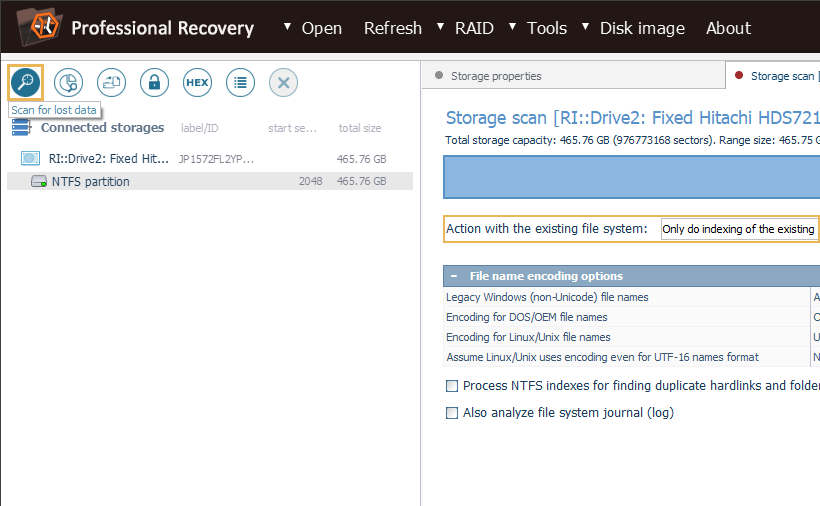The width and height of the screenshot is (820, 506).
Task: Open the dropdown arrow before RAID
Action: tap(440, 26)
